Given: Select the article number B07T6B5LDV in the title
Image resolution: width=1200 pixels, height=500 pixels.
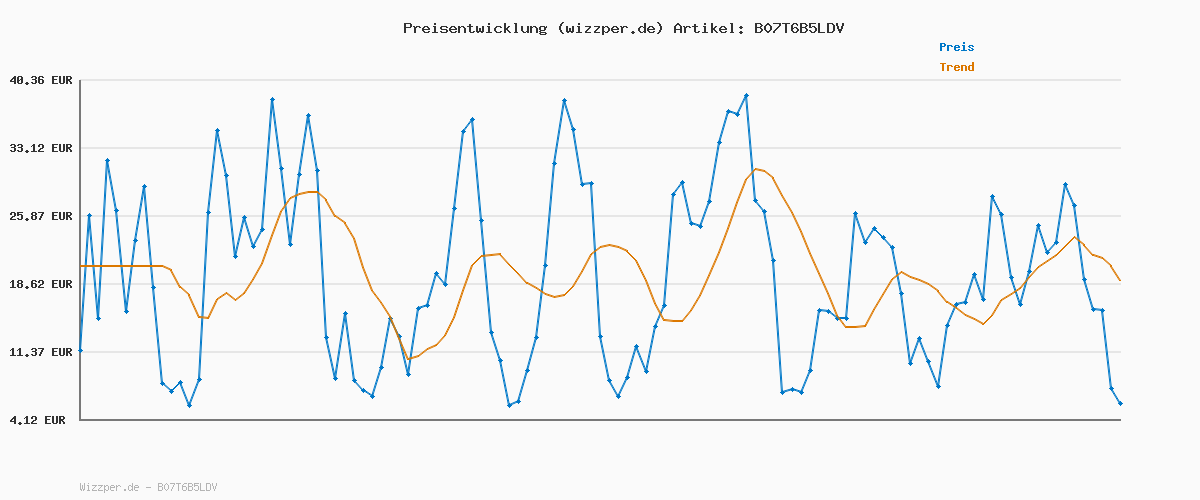Looking at the screenshot, I should click(x=800, y=28).
